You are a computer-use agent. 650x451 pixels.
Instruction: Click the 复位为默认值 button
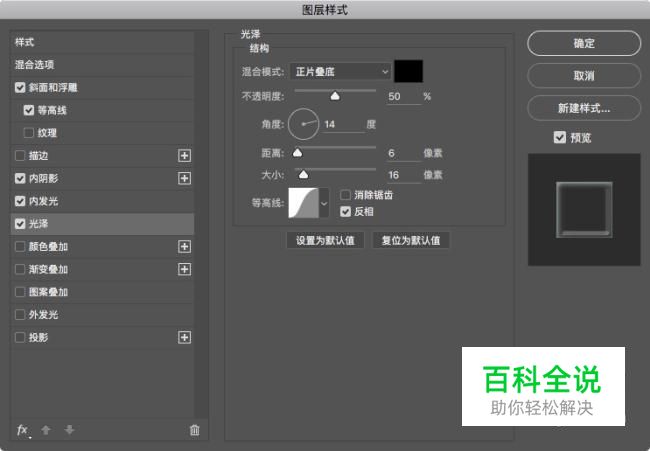click(x=411, y=240)
